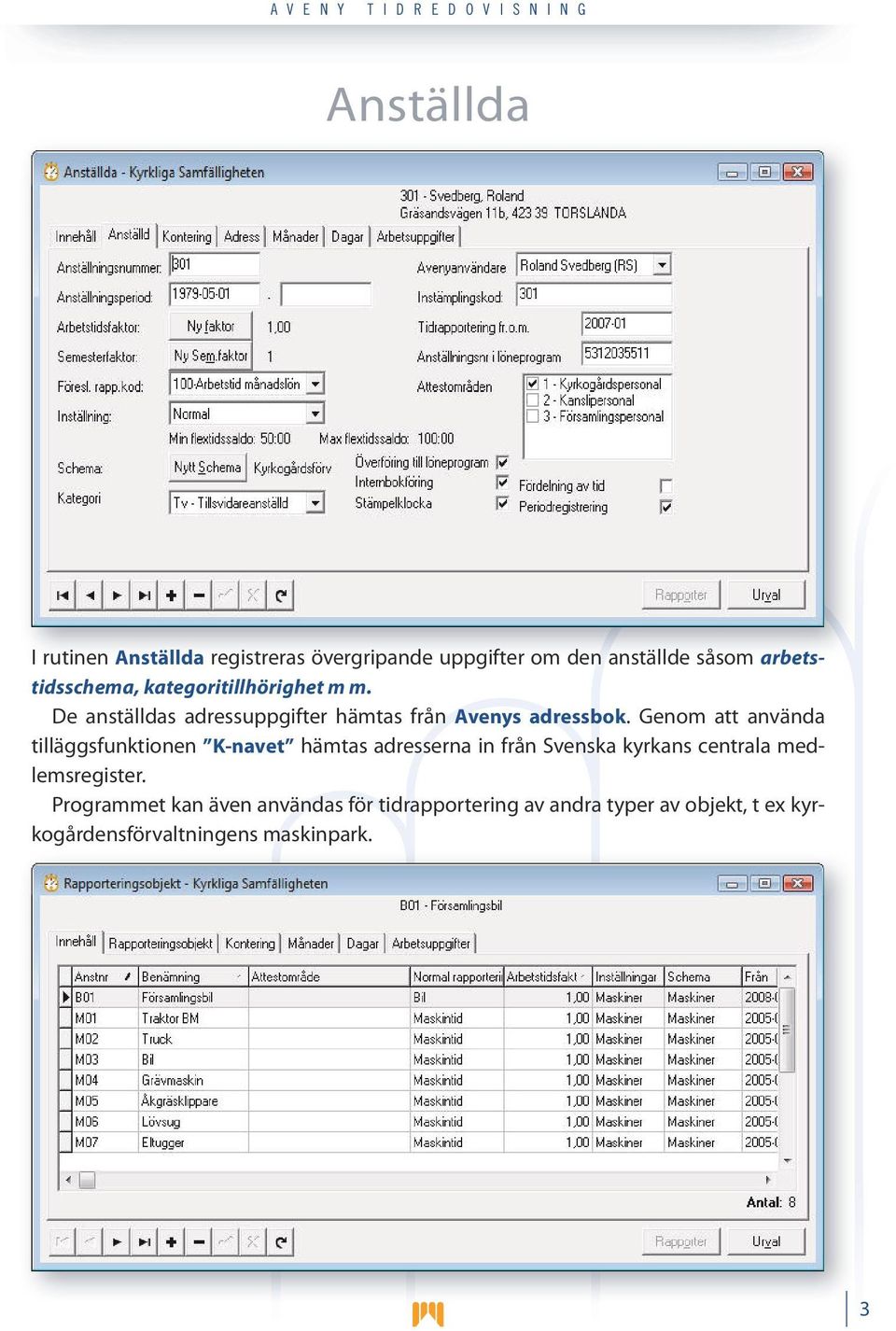Switch to Anställd tab
The image size is (896, 1331).
pyautogui.click(x=129, y=235)
